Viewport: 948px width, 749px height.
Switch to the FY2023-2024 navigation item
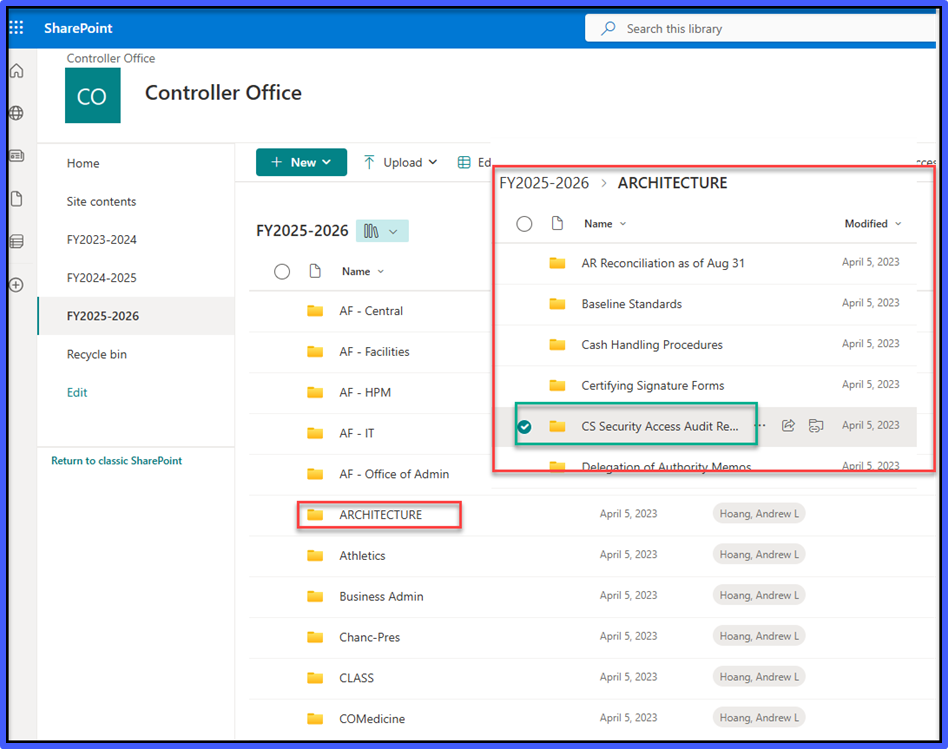[101, 239]
